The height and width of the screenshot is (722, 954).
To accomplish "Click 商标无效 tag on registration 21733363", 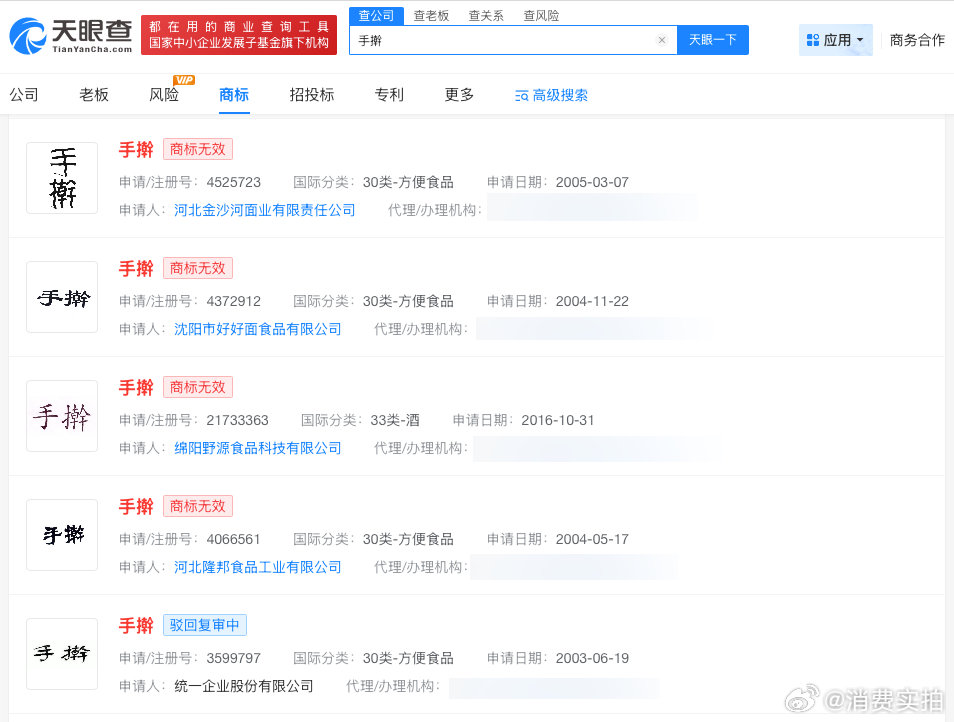I will [x=198, y=387].
